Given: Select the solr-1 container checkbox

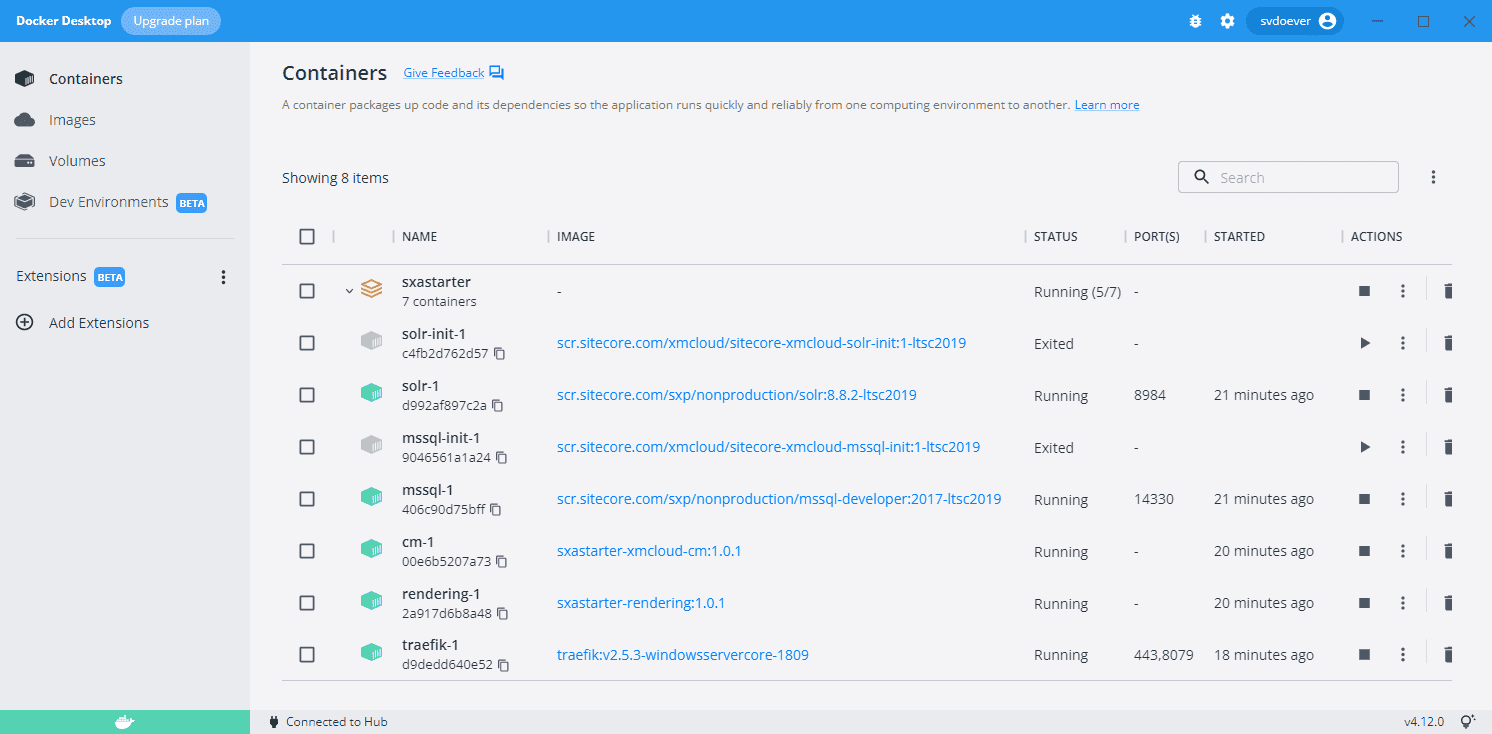Looking at the screenshot, I should (307, 395).
